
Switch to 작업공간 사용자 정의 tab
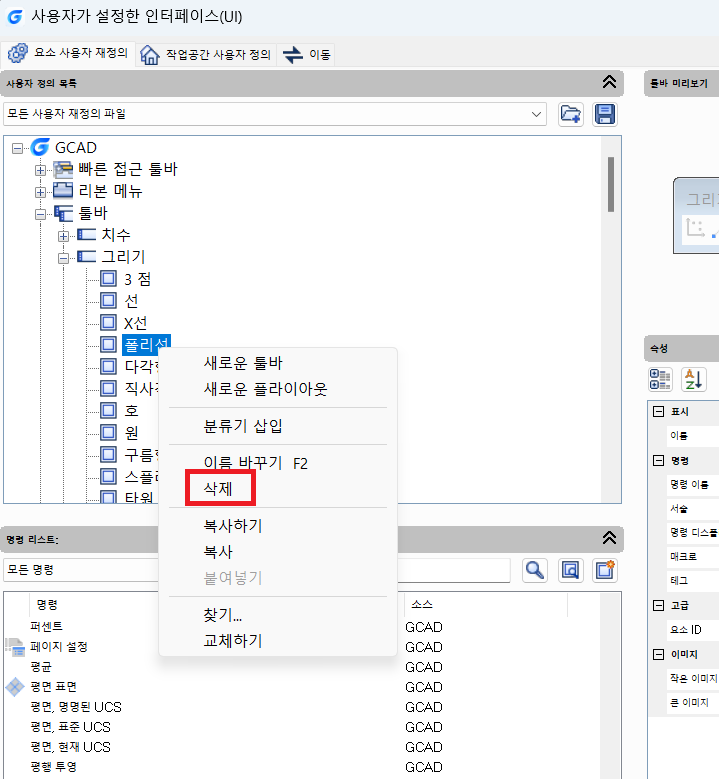(x=207, y=54)
